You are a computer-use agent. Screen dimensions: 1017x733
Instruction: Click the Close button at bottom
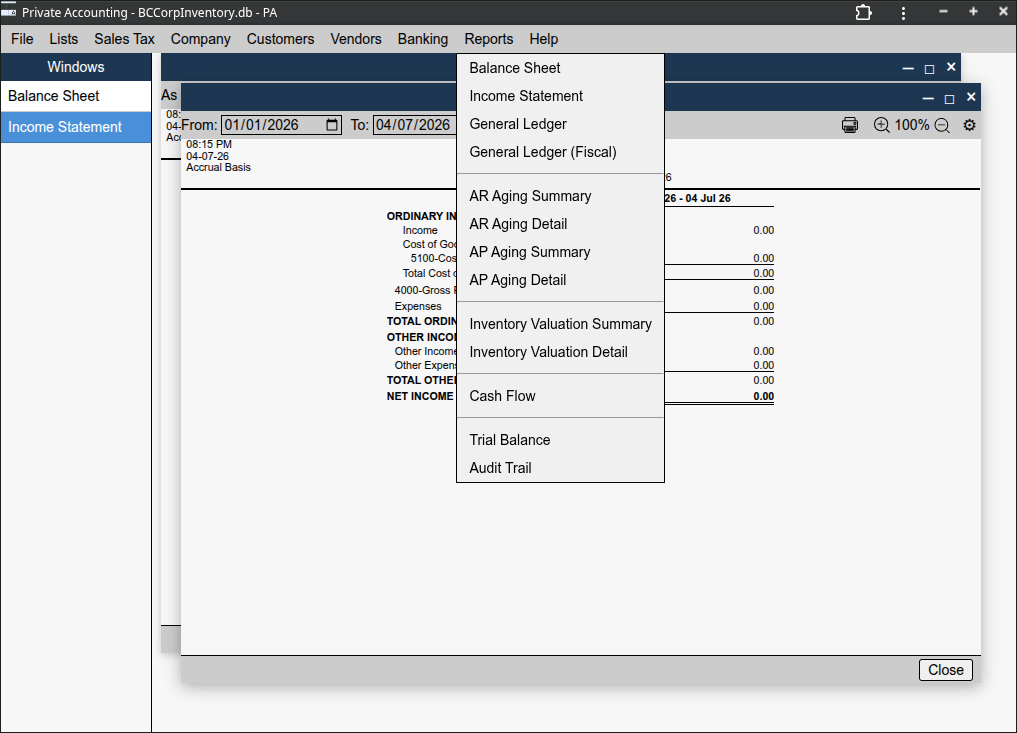[946, 670]
